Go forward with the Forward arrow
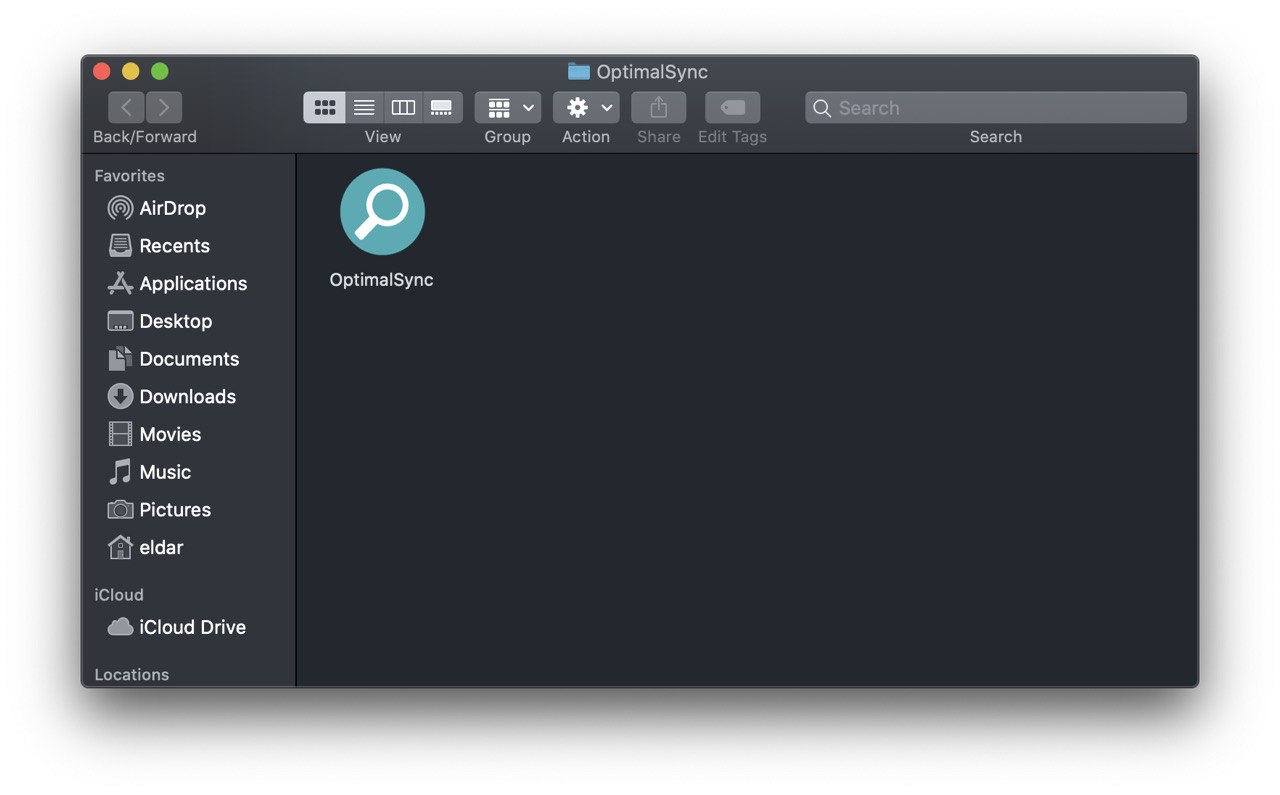This screenshot has height=795, width=1280. (164, 107)
